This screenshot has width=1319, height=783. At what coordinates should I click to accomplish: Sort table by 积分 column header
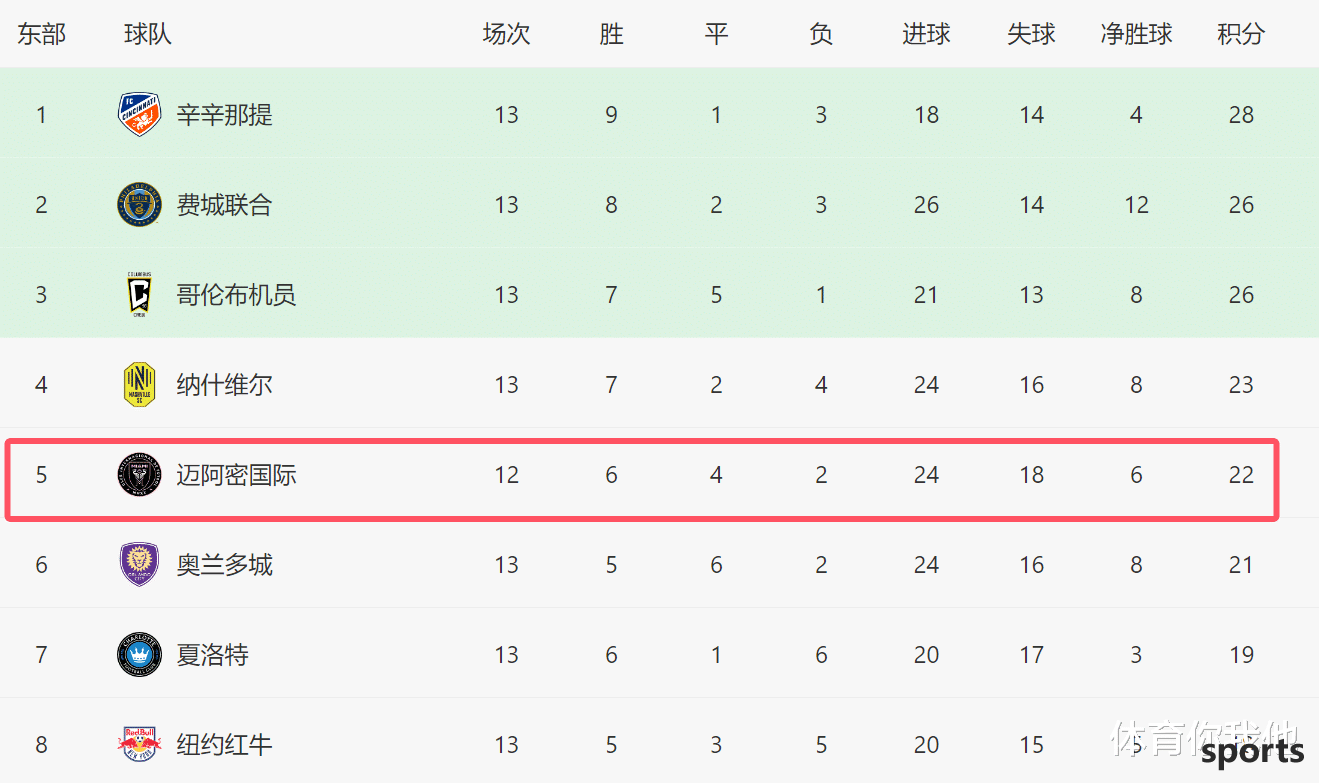(x=1241, y=34)
